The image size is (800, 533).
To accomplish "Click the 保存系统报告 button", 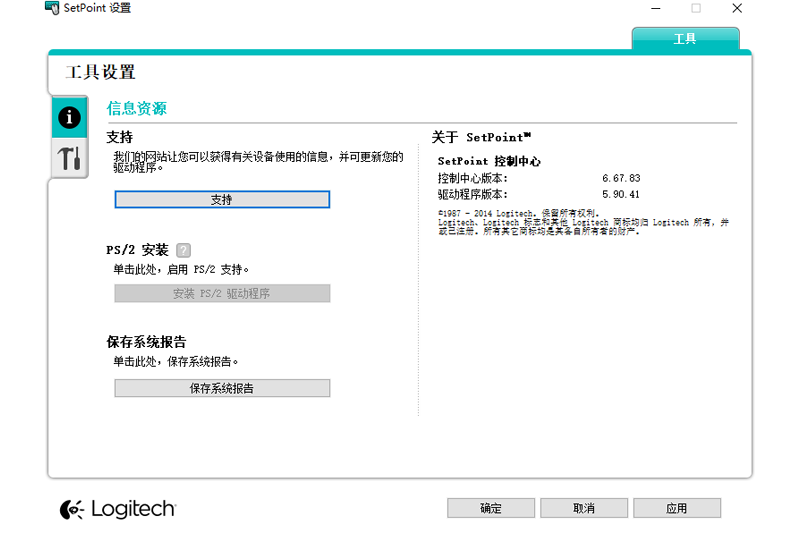I will 222,388.
